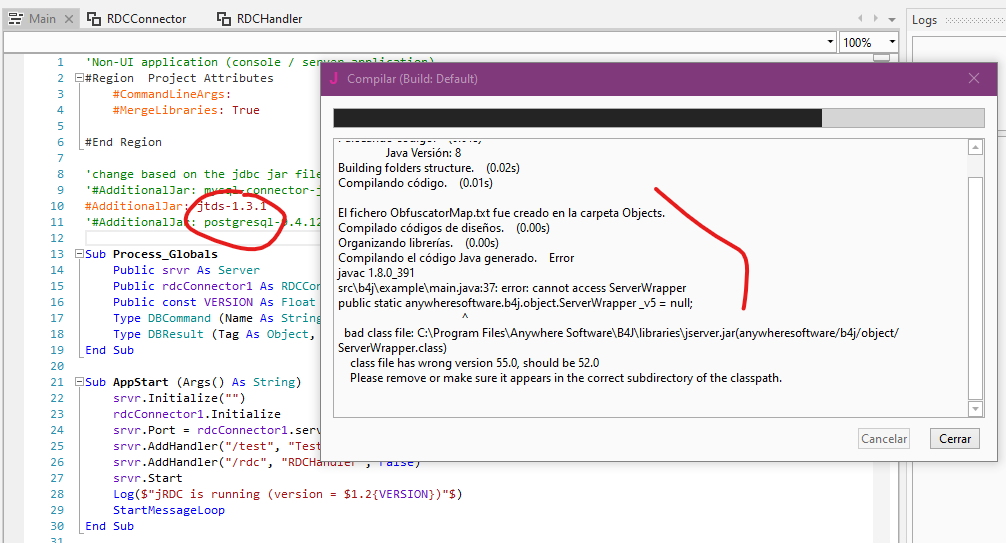Open the sub selector combo box
Screen dimensions: 1006x543
pyautogui.click(x=420, y=42)
